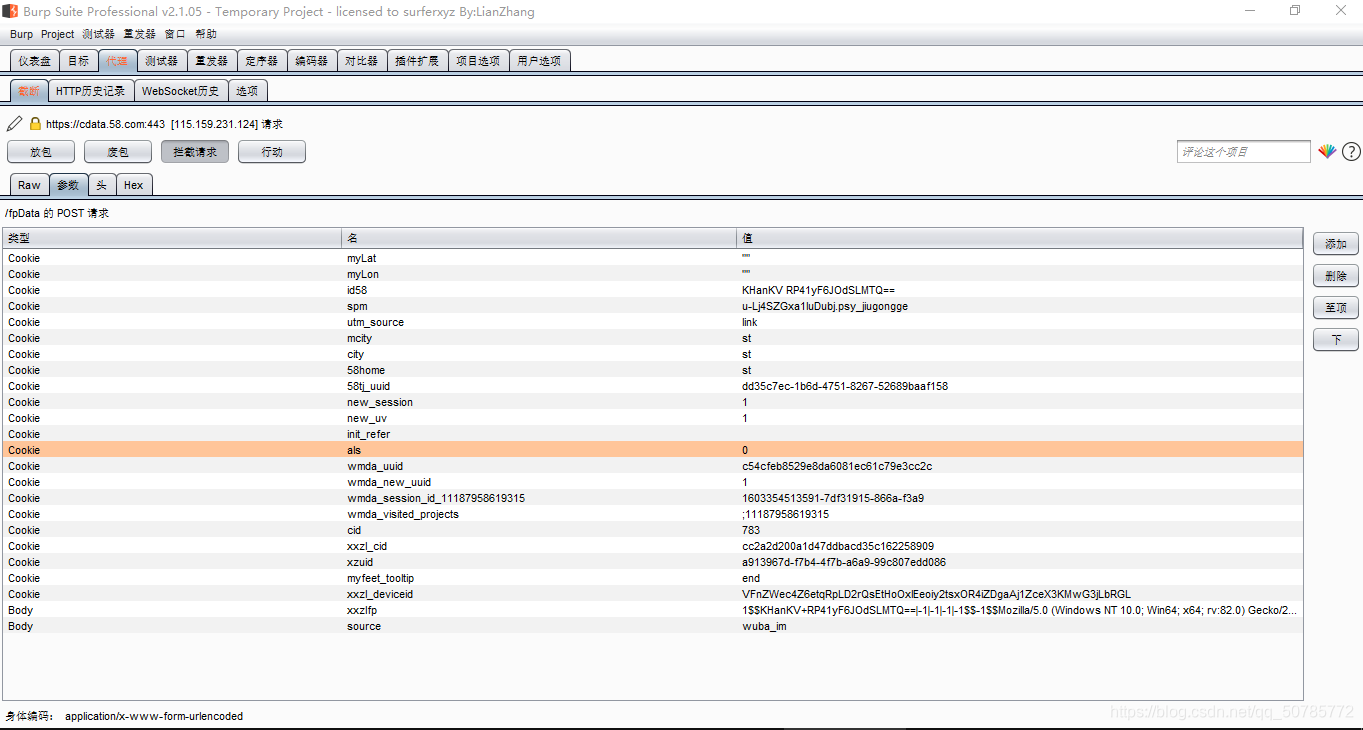Select the myfeet_tooltip row
Image resolution: width=1363 pixels, height=730 pixels.
653,578
